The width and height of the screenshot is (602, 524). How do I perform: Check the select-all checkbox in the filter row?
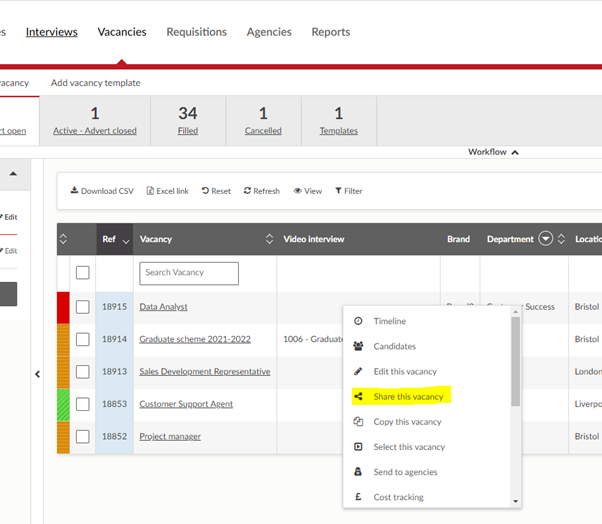(x=83, y=273)
